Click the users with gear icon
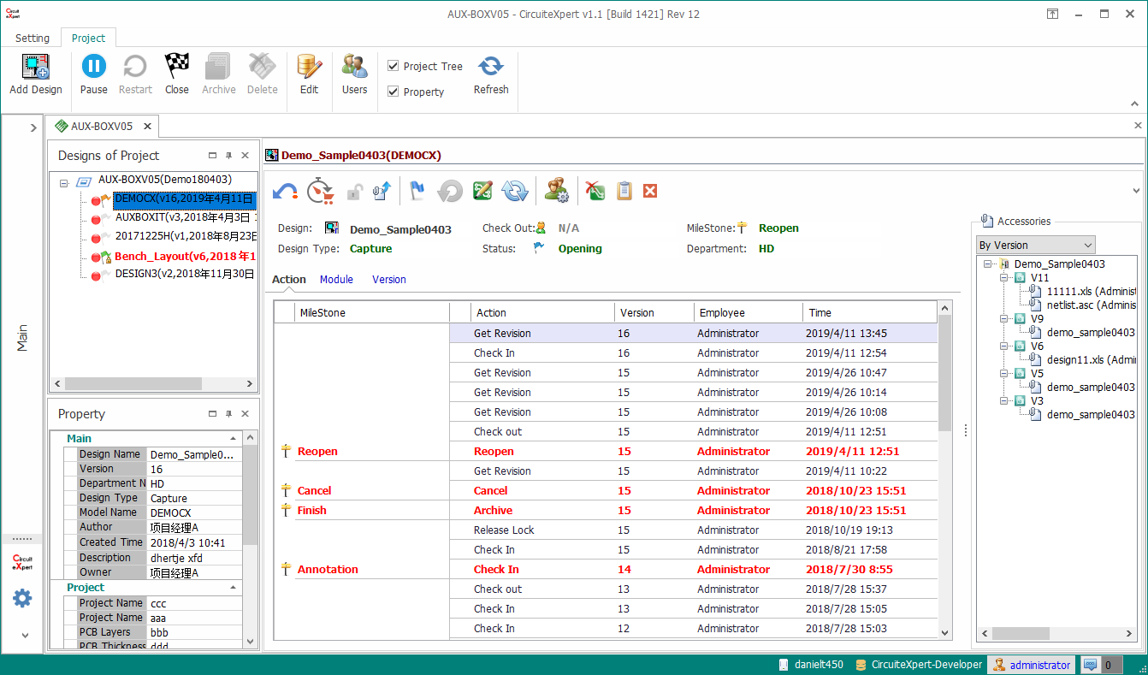The height and width of the screenshot is (675, 1148). (556, 191)
